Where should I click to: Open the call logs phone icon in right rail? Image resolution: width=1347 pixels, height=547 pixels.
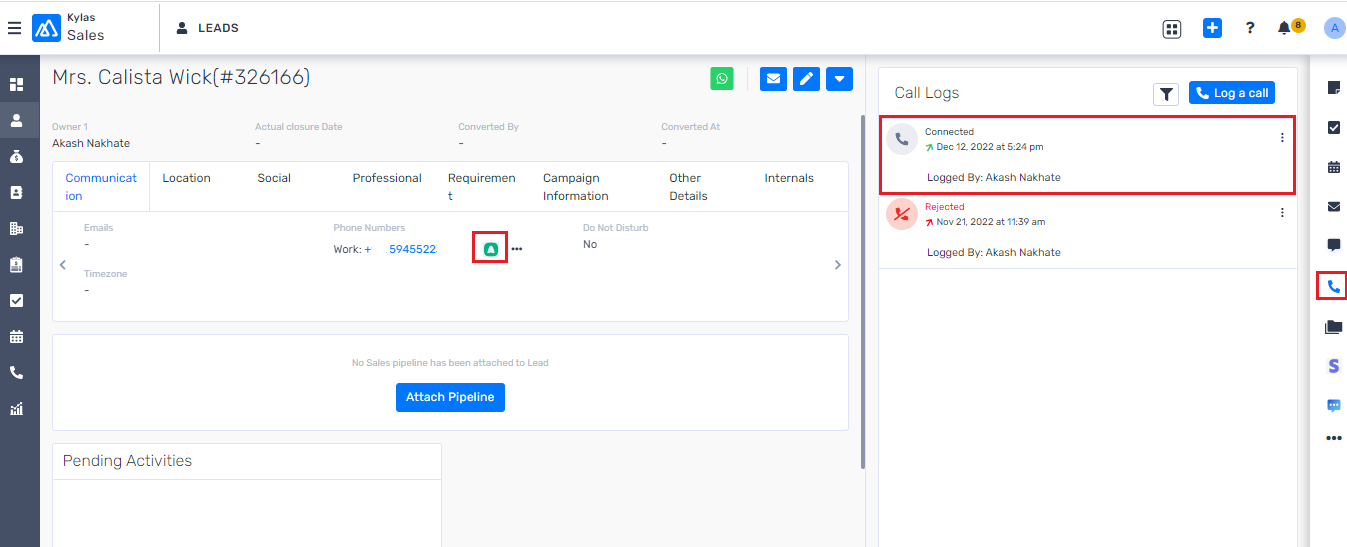coord(1333,286)
